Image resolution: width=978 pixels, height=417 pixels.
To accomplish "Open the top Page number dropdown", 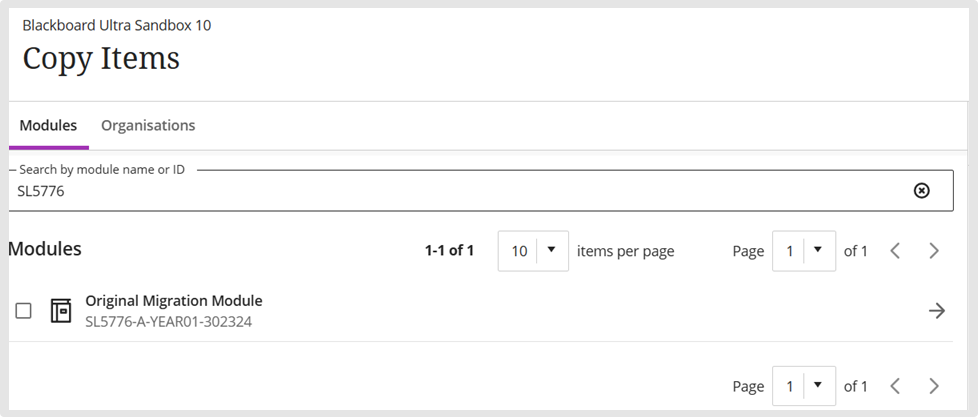I will point(804,251).
